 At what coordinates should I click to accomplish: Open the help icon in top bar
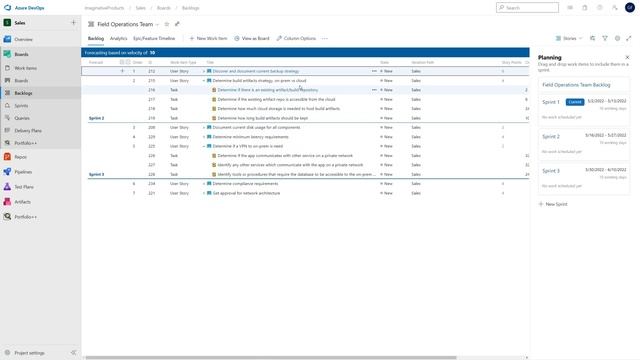coord(600,8)
